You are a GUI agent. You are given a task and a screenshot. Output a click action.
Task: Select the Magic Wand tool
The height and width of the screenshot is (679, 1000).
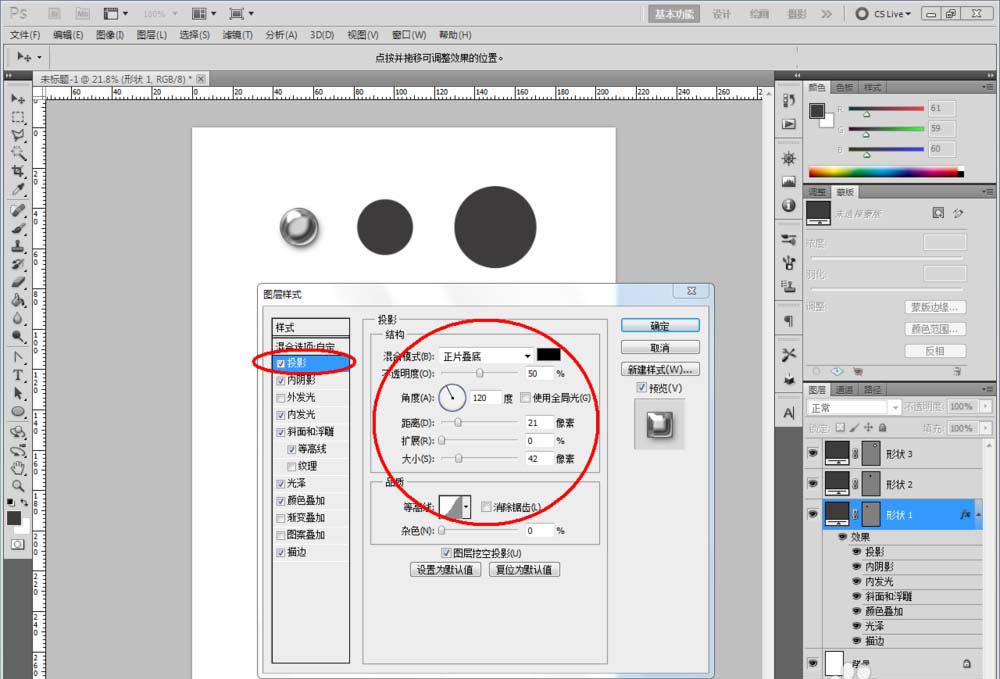(x=18, y=153)
